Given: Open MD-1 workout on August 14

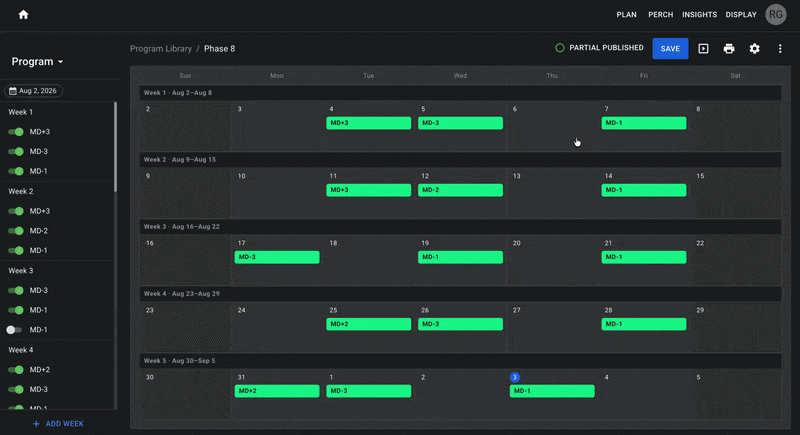Looking at the screenshot, I should click(644, 190).
